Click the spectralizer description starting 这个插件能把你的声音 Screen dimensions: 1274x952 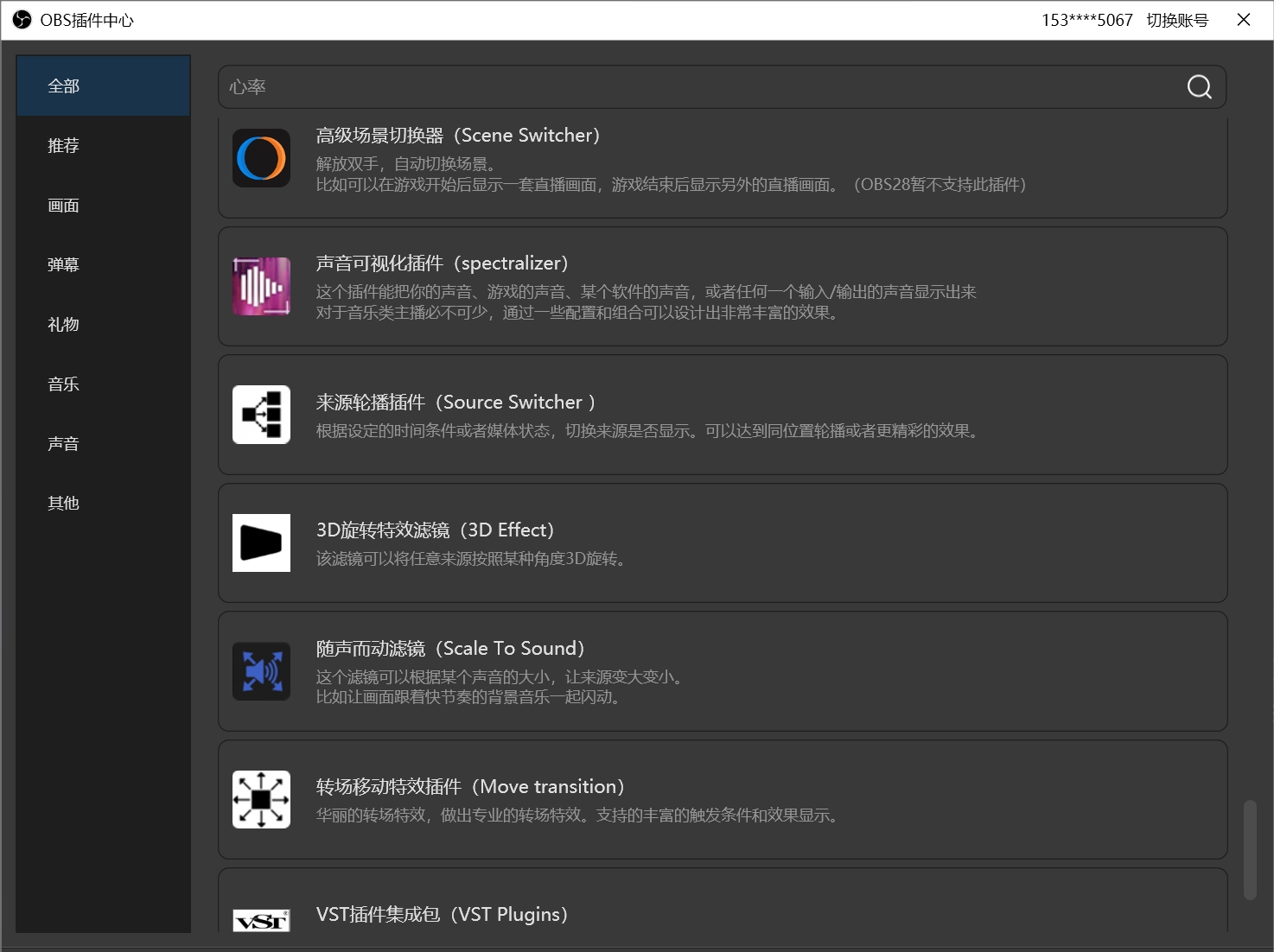pos(646,291)
